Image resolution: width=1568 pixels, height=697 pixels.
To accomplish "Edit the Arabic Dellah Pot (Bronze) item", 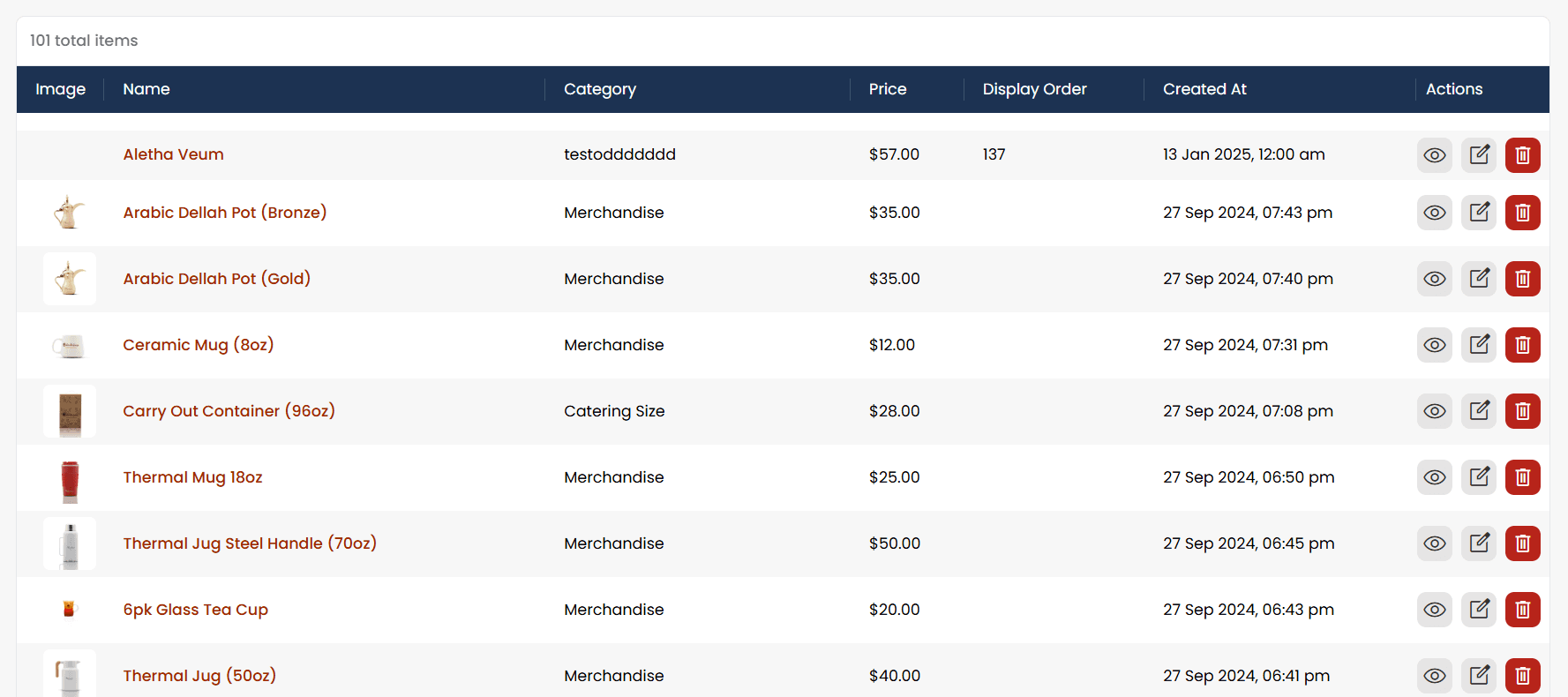I will [1479, 213].
